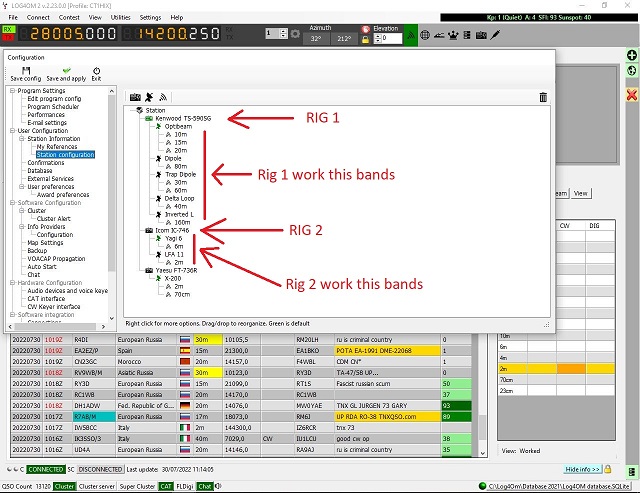Click the green status dot near database path
The image size is (640, 493).
pos(482,486)
